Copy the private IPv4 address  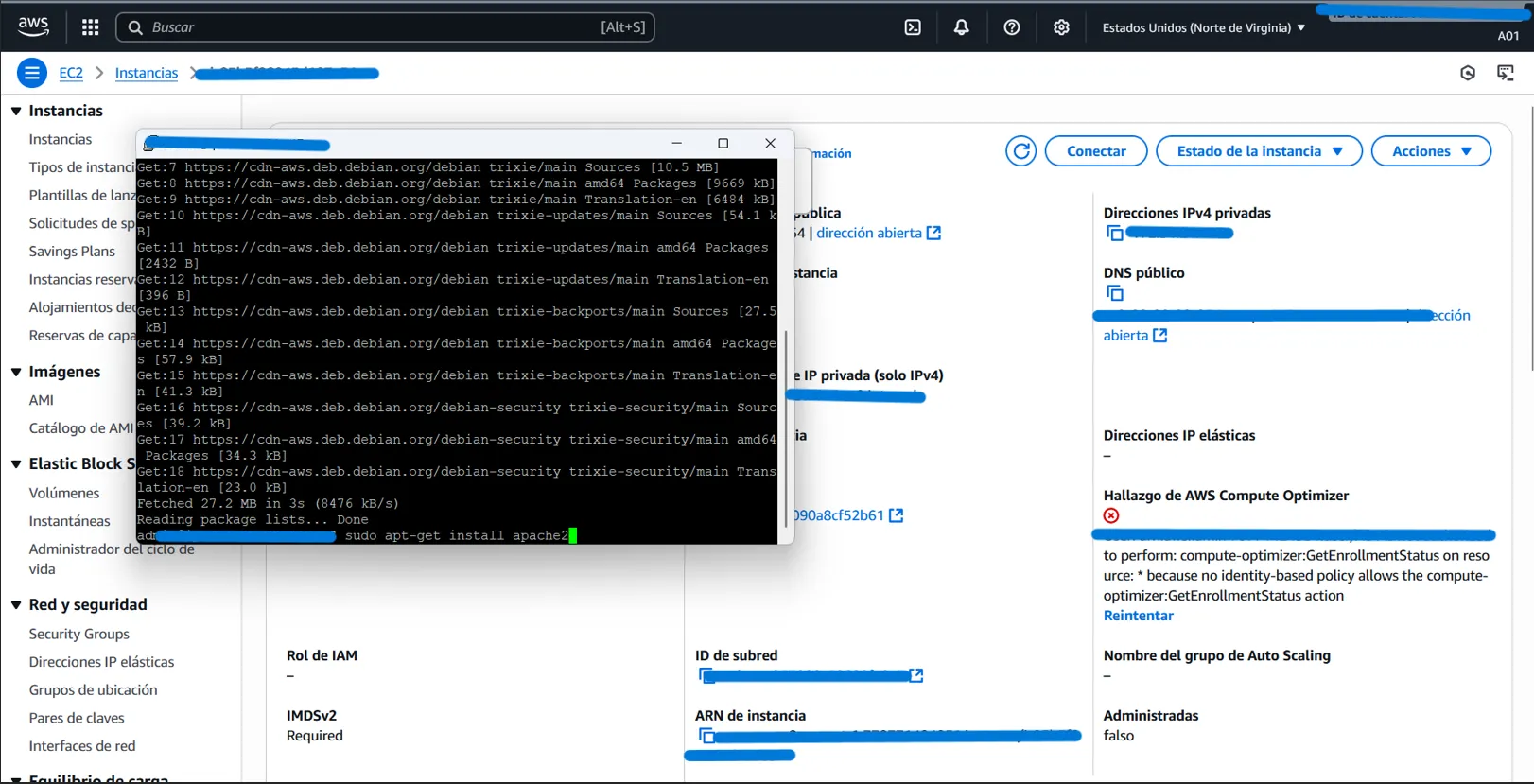pyautogui.click(x=1114, y=234)
